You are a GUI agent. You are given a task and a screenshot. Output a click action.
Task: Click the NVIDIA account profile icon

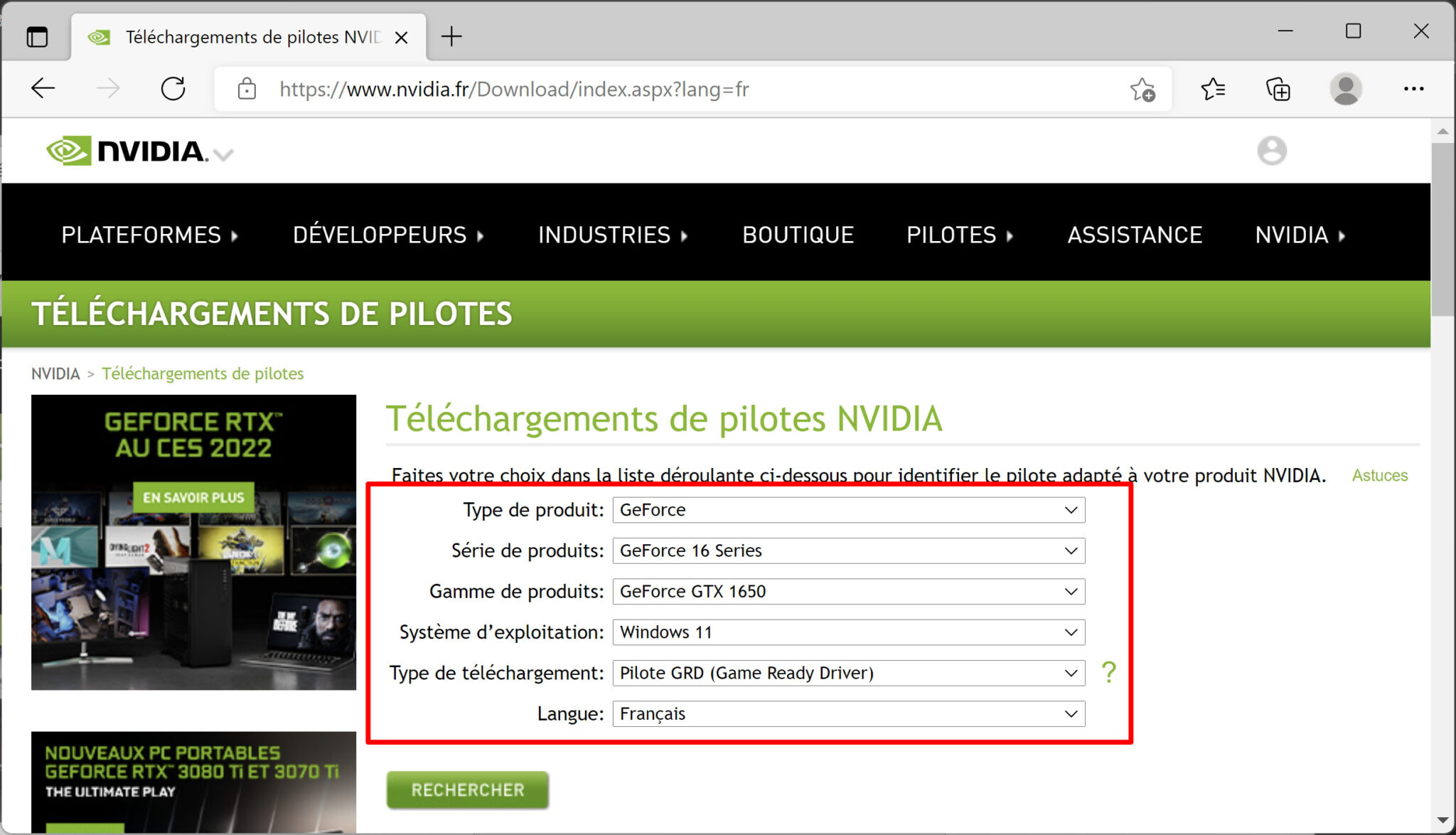click(x=1273, y=151)
